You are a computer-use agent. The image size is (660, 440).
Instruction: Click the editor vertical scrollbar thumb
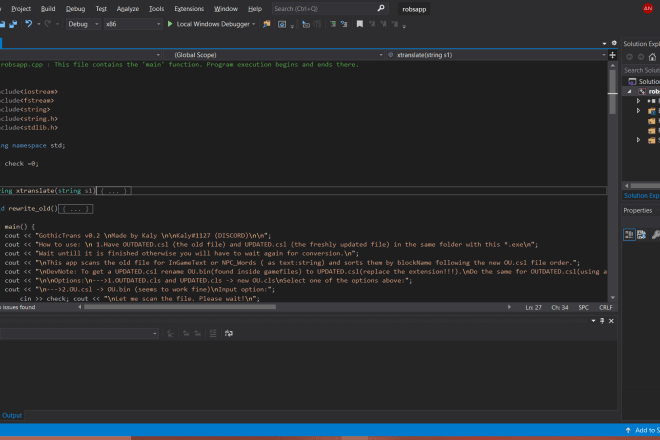tap(612, 91)
